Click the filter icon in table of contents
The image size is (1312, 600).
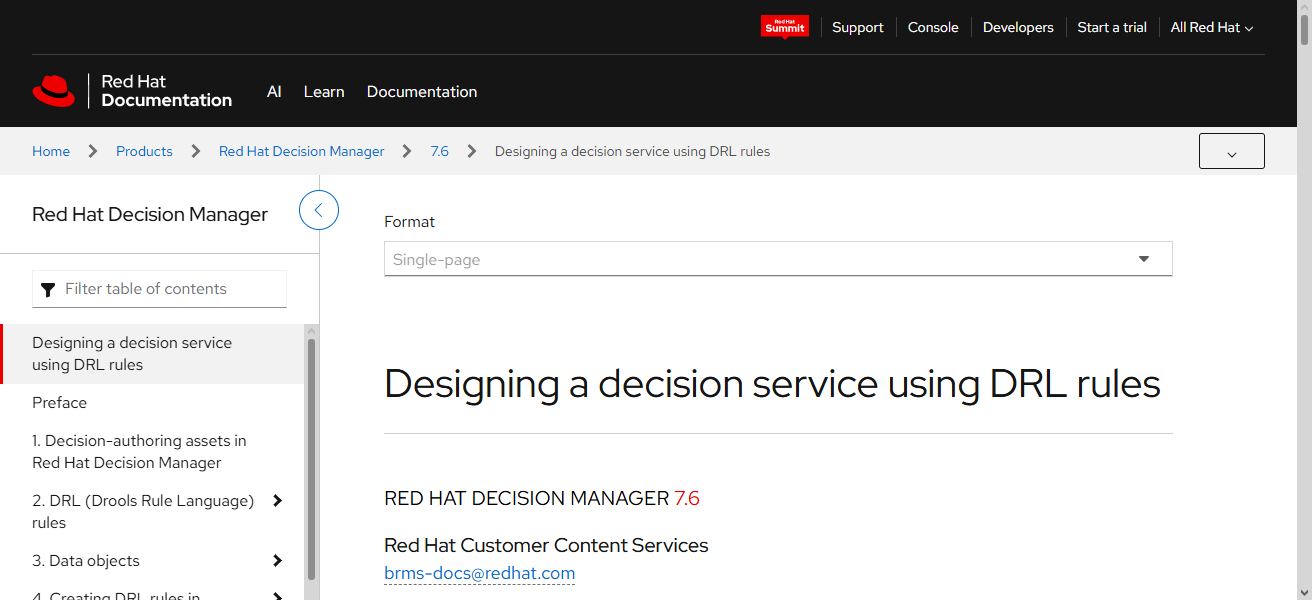pos(48,289)
